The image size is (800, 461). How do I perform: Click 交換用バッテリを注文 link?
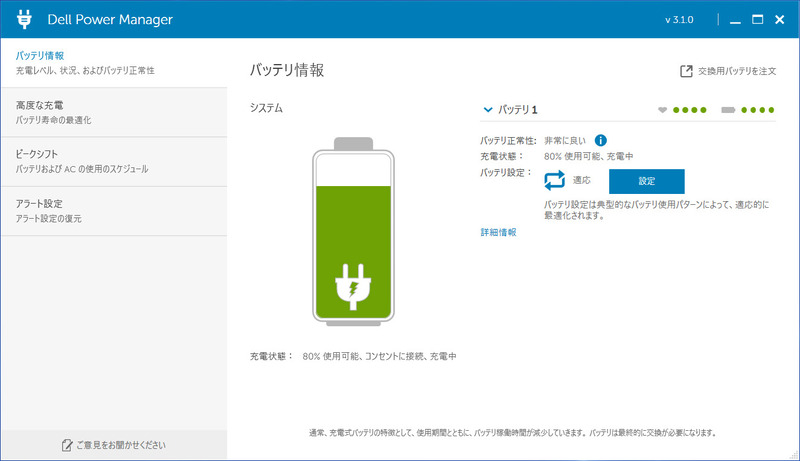[x=737, y=71]
